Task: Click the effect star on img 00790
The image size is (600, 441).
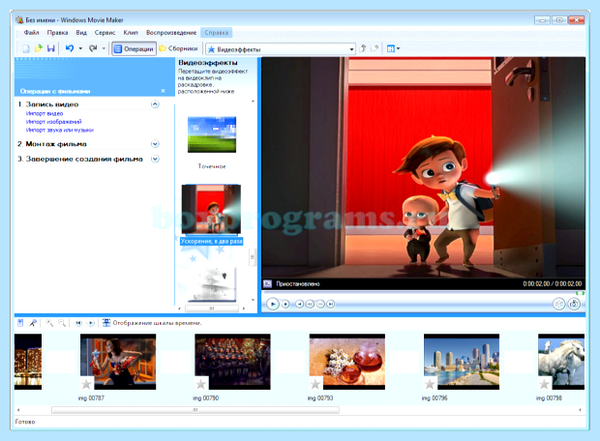Action: click(201, 383)
